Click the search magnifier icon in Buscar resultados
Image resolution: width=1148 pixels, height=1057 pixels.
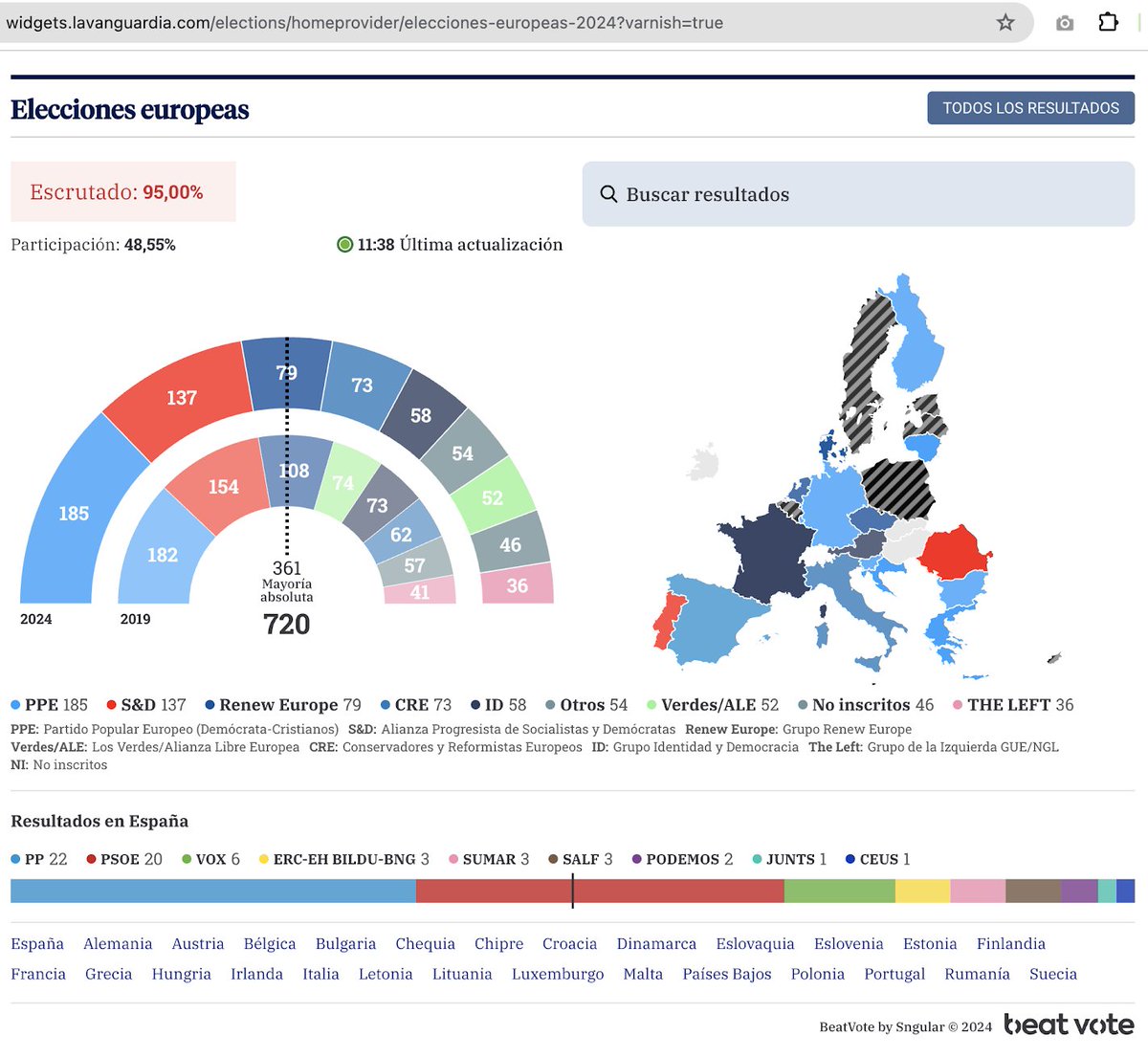pos(609,193)
